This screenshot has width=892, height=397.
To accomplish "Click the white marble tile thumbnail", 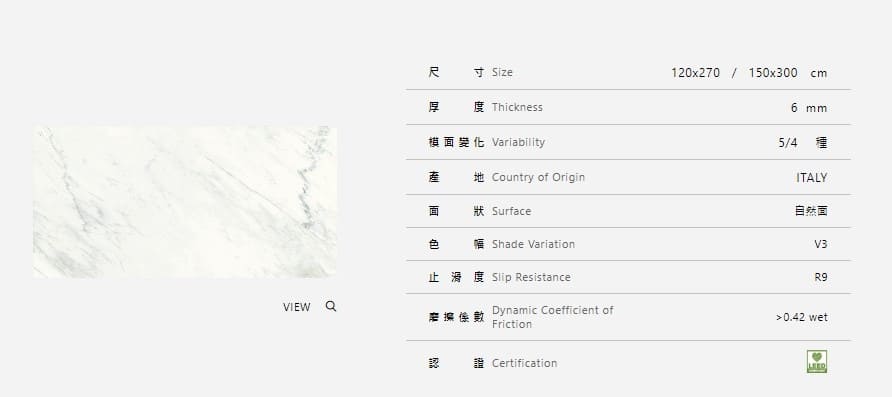I will point(185,202).
